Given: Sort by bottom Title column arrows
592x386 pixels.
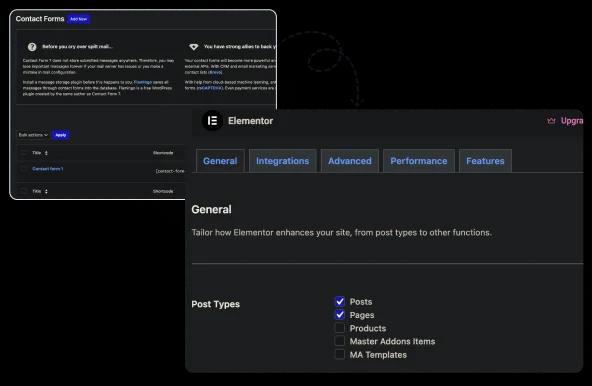Looking at the screenshot, I should [46, 191].
